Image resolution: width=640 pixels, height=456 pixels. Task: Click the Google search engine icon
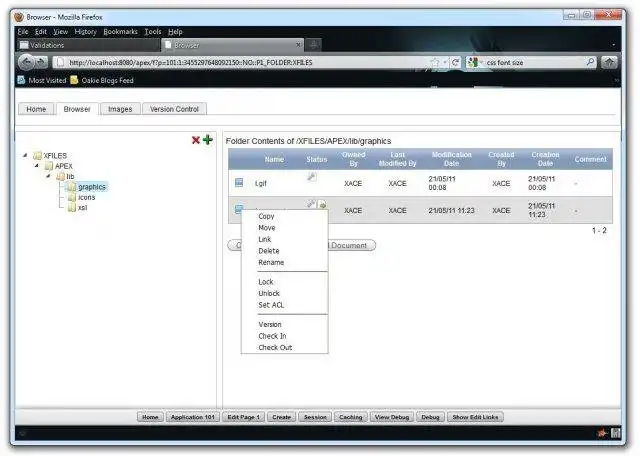[473, 62]
